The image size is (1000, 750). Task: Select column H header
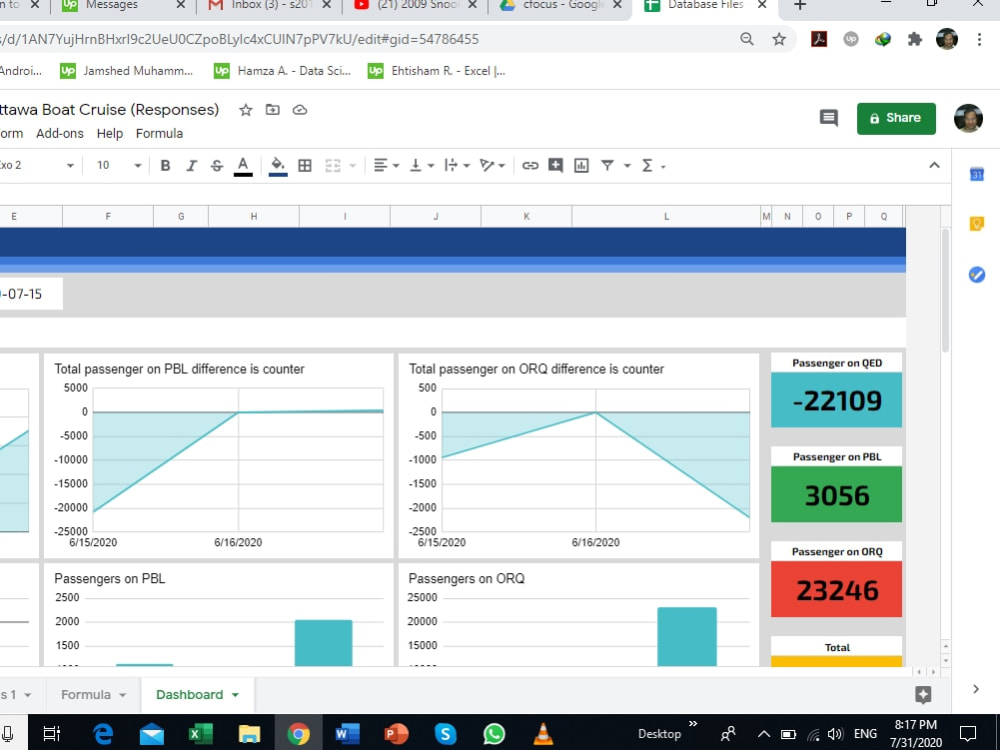tap(254, 216)
